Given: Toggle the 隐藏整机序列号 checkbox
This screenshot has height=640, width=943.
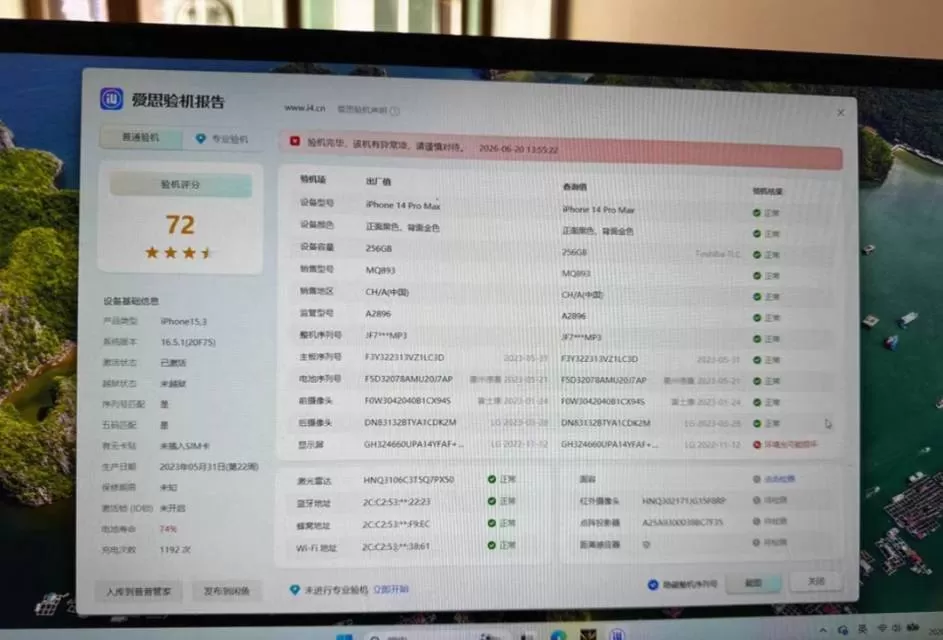Looking at the screenshot, I should click(653, 584).
